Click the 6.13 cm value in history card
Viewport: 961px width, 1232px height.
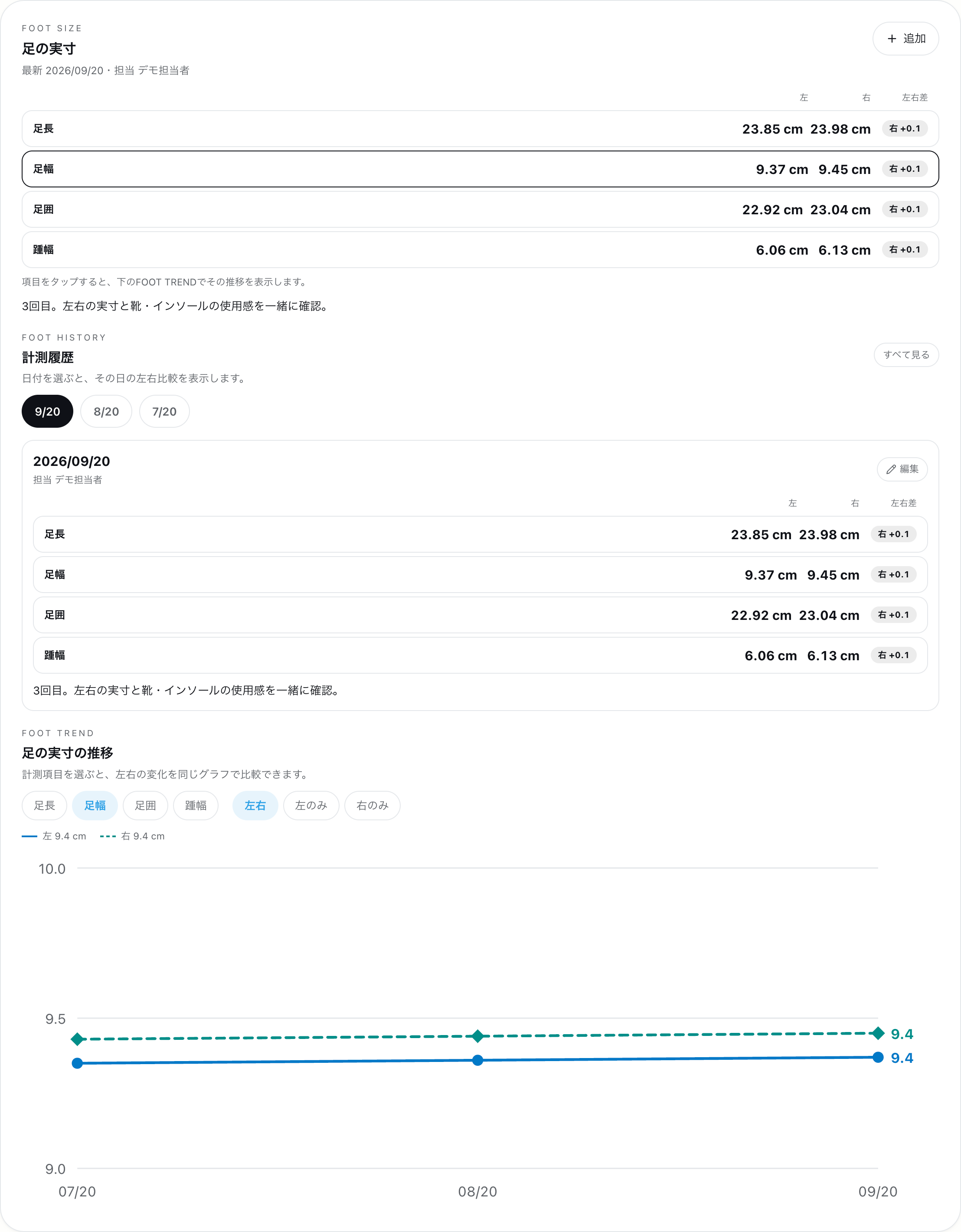pos(833,656)
